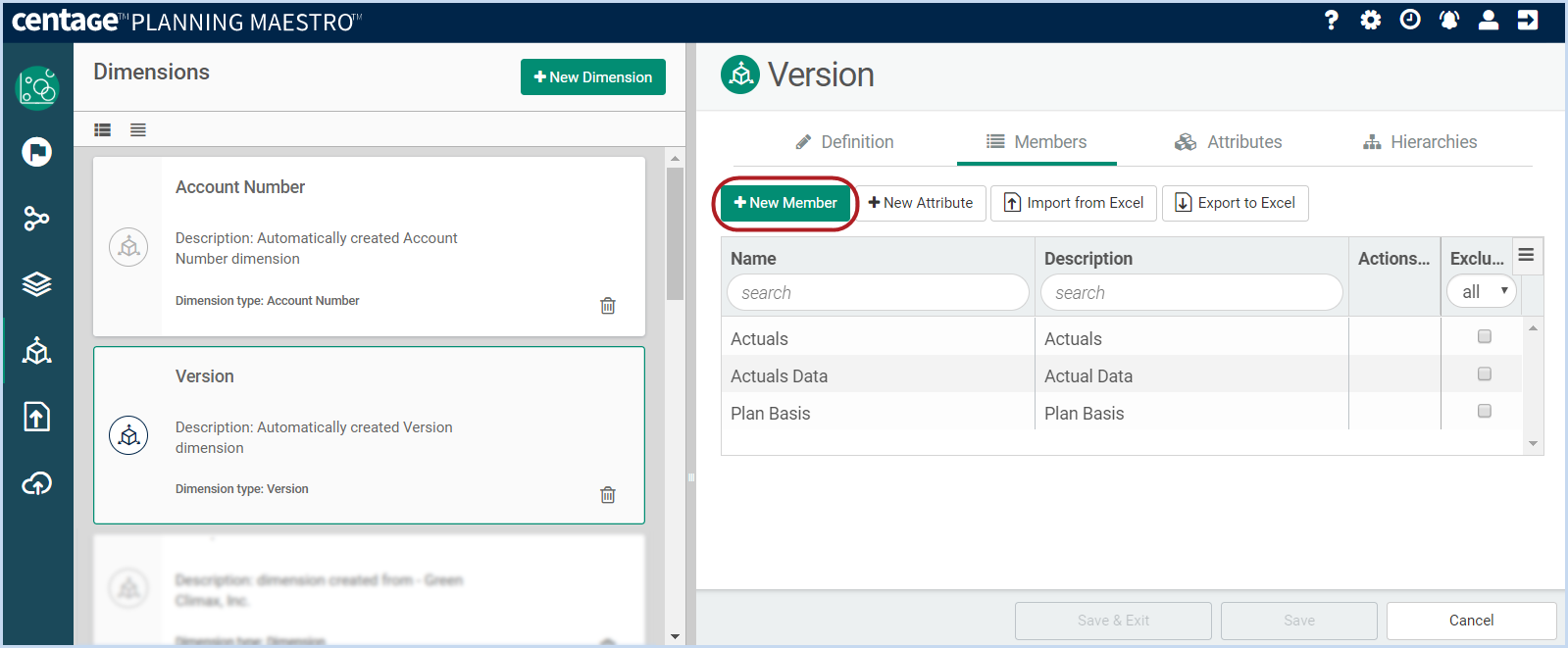Open settings gear in top bar
1568x648 pixels.
(x=1371, y=20)
